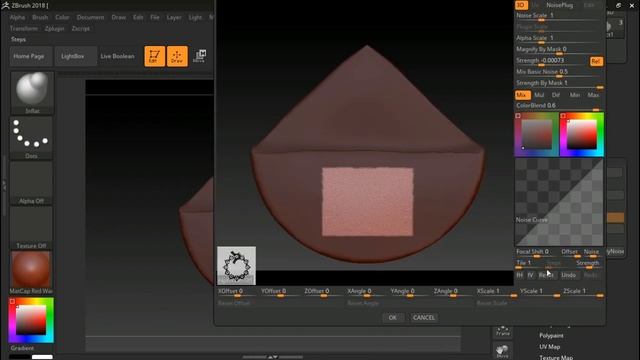
Task: Open the Draw menu
Action: point(119,18)
